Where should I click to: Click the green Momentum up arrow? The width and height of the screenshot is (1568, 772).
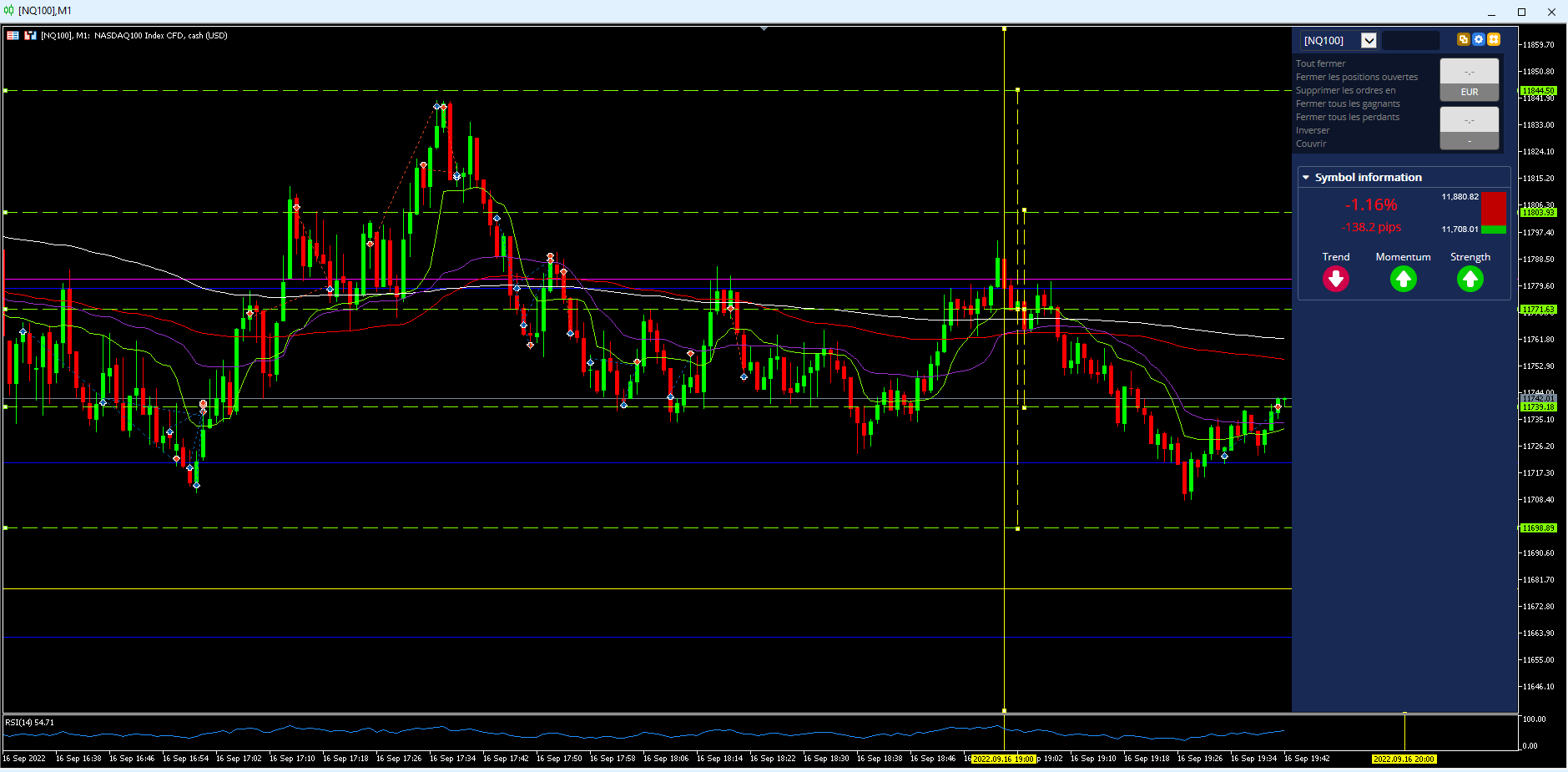click(x=1403, y=279)
